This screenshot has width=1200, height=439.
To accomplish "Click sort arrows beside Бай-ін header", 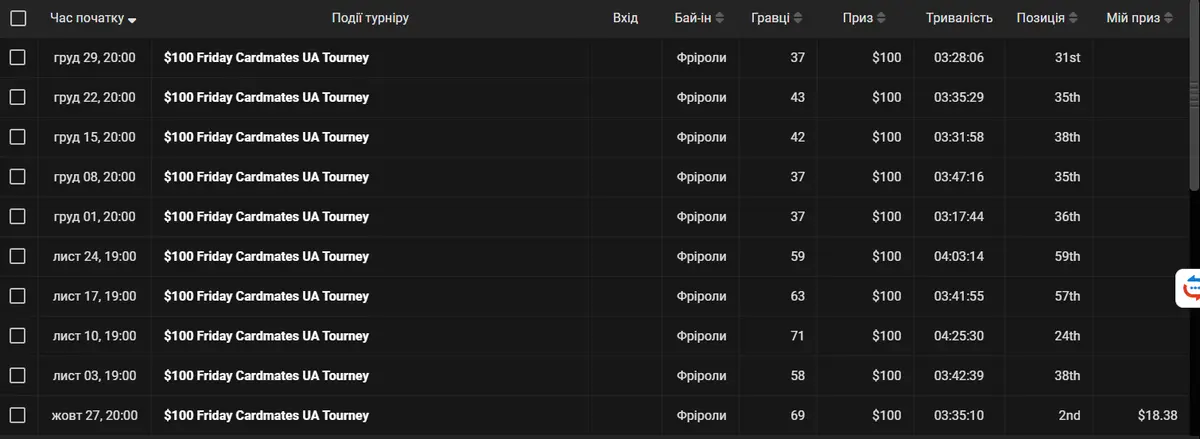I will coord(721,19).
